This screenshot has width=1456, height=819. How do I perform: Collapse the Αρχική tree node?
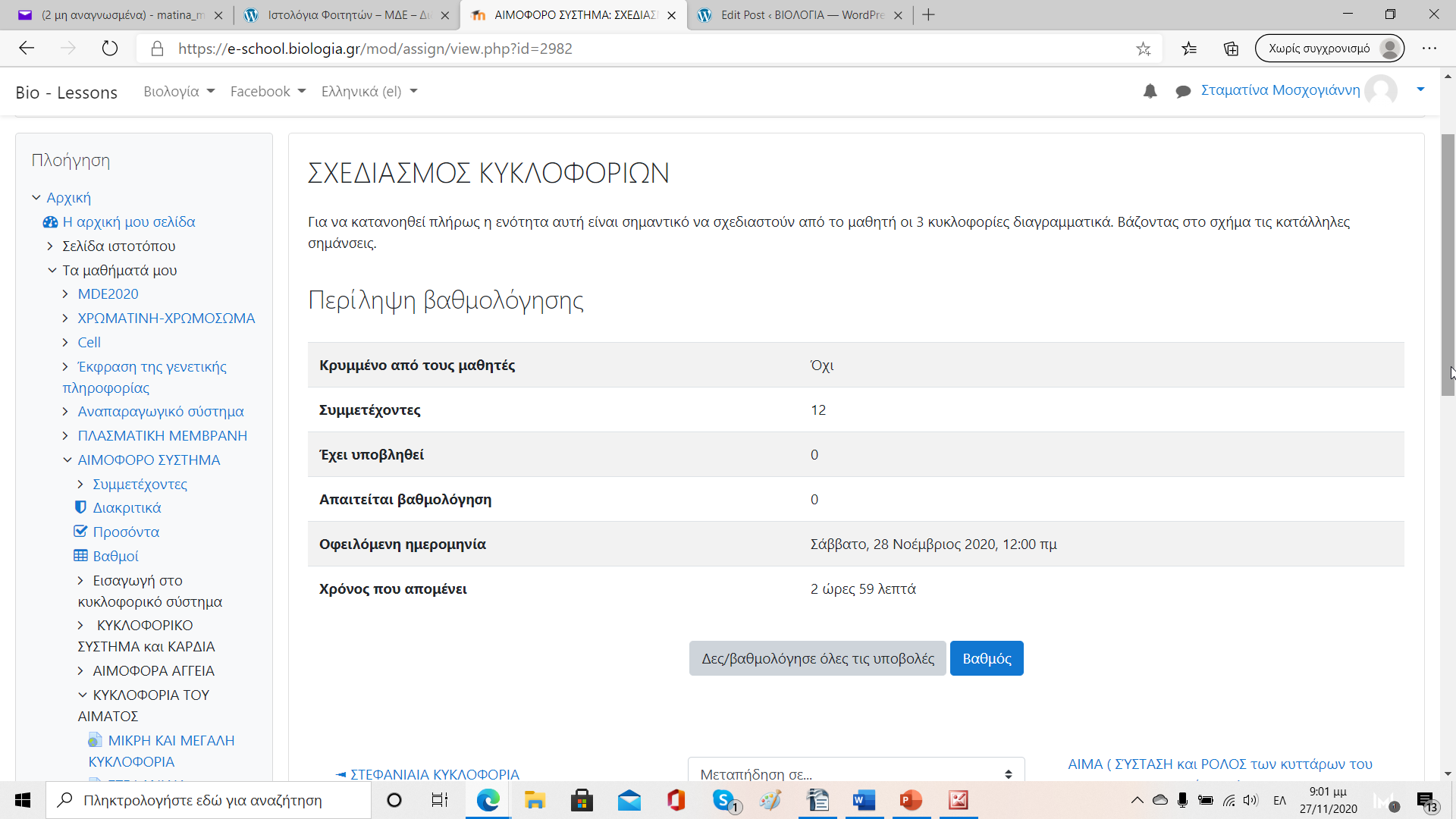click(36, 198)
